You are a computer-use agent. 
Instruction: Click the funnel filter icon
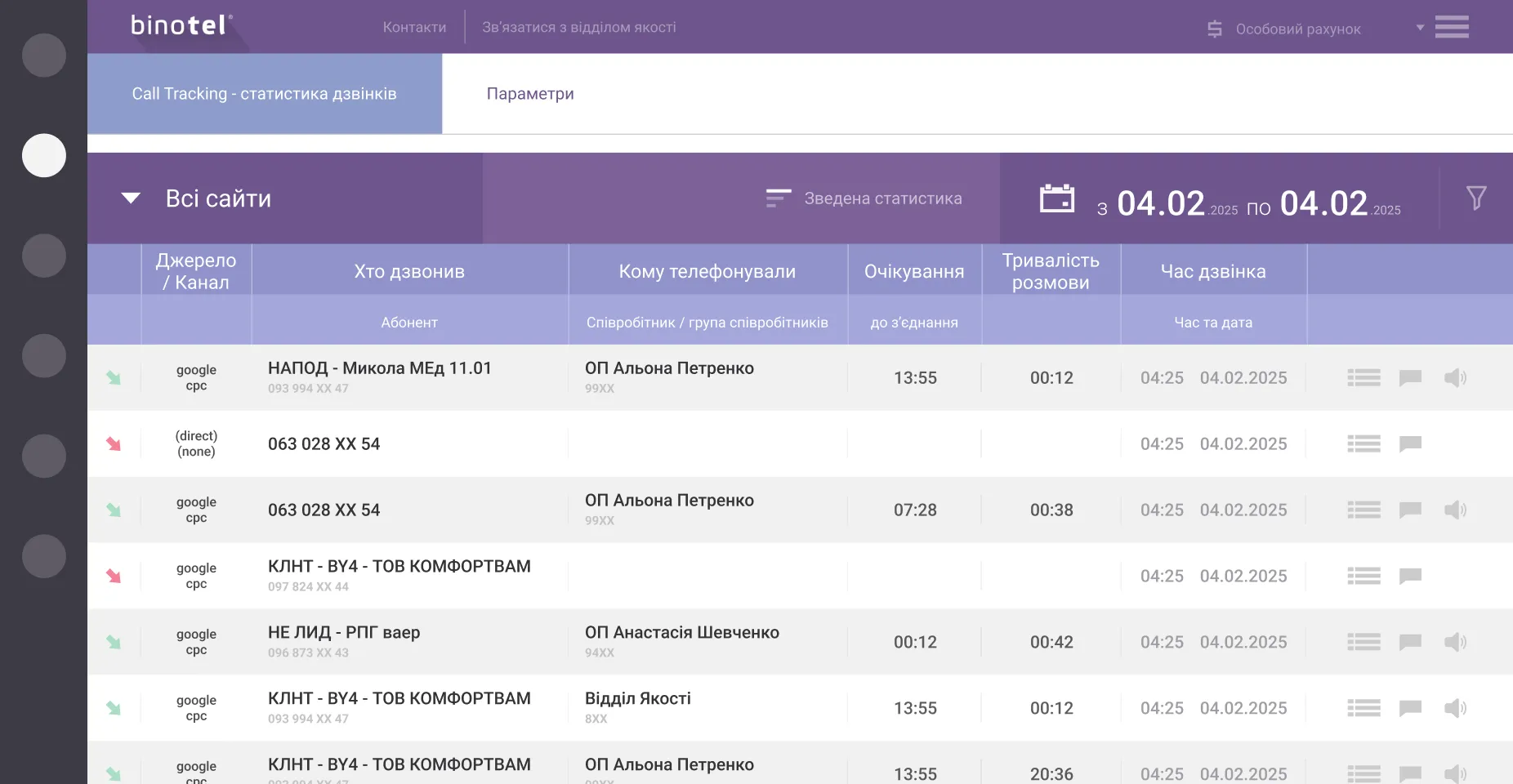coord(1475,198)
